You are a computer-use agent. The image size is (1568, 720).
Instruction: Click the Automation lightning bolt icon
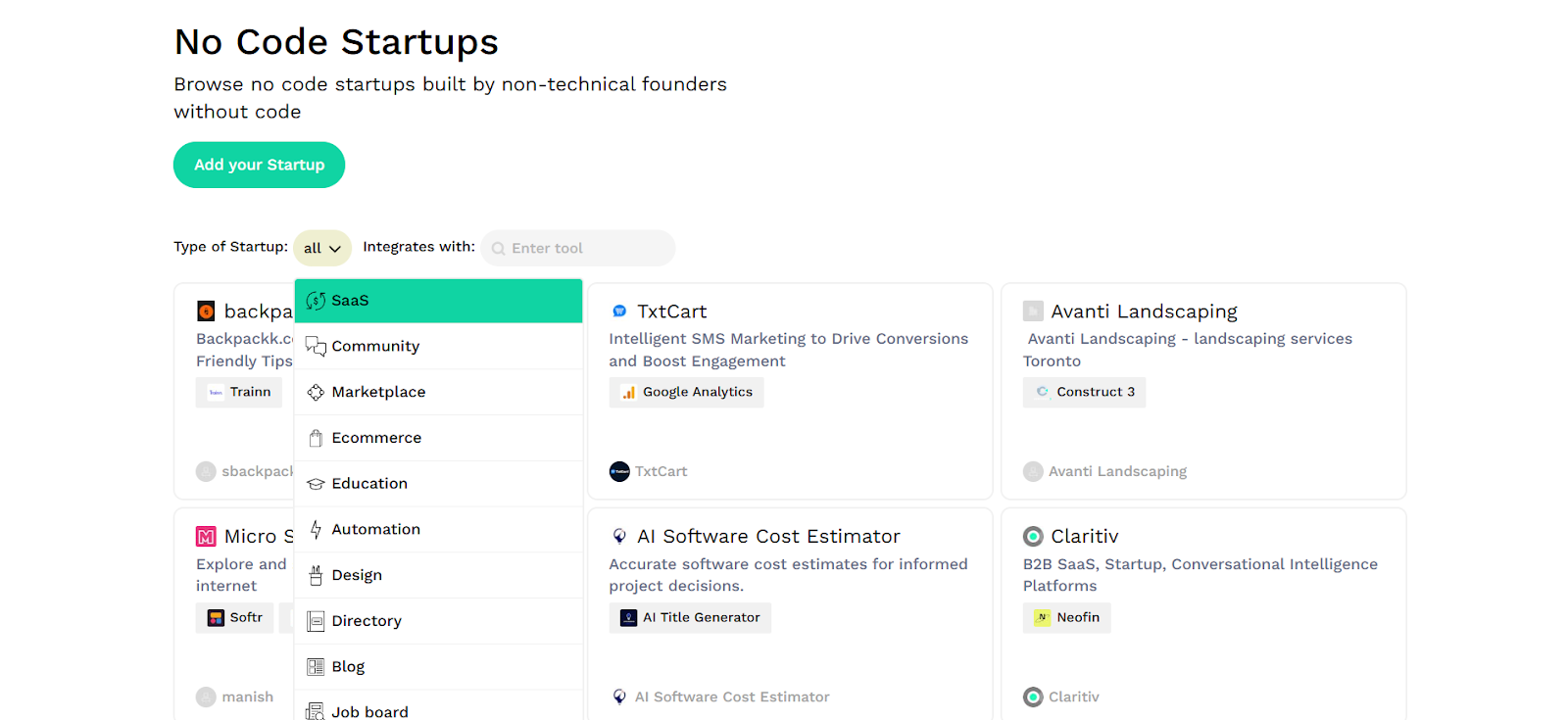316,530
